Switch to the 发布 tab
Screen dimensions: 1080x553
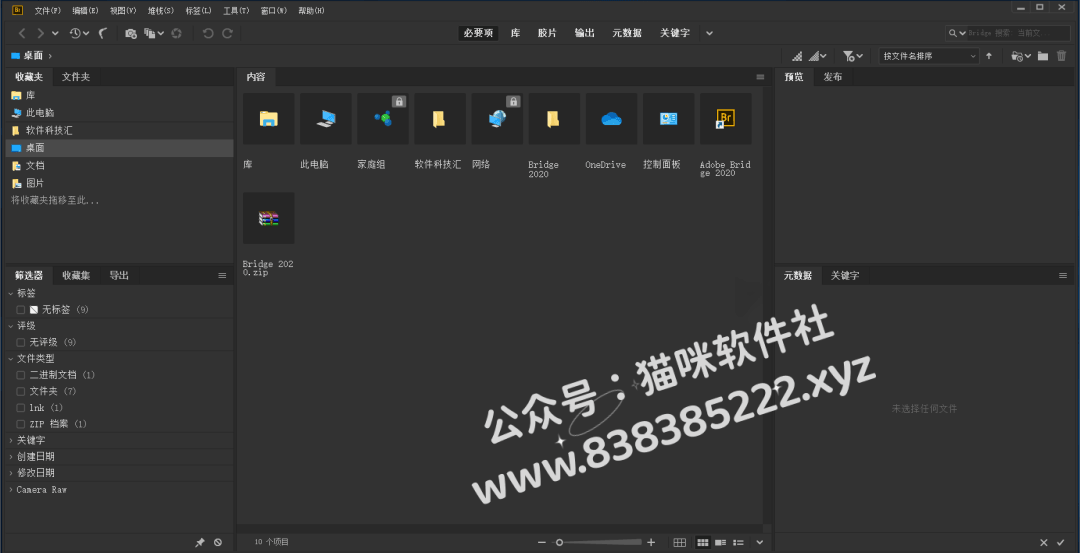pos(833,77)
